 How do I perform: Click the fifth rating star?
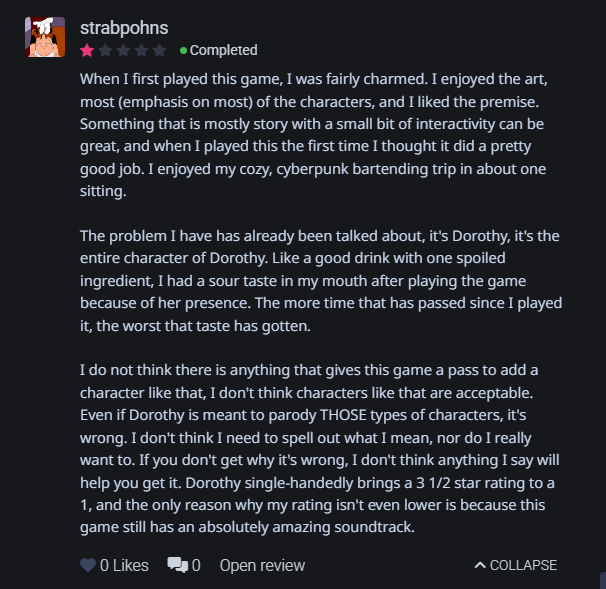[x=160, y=50]
